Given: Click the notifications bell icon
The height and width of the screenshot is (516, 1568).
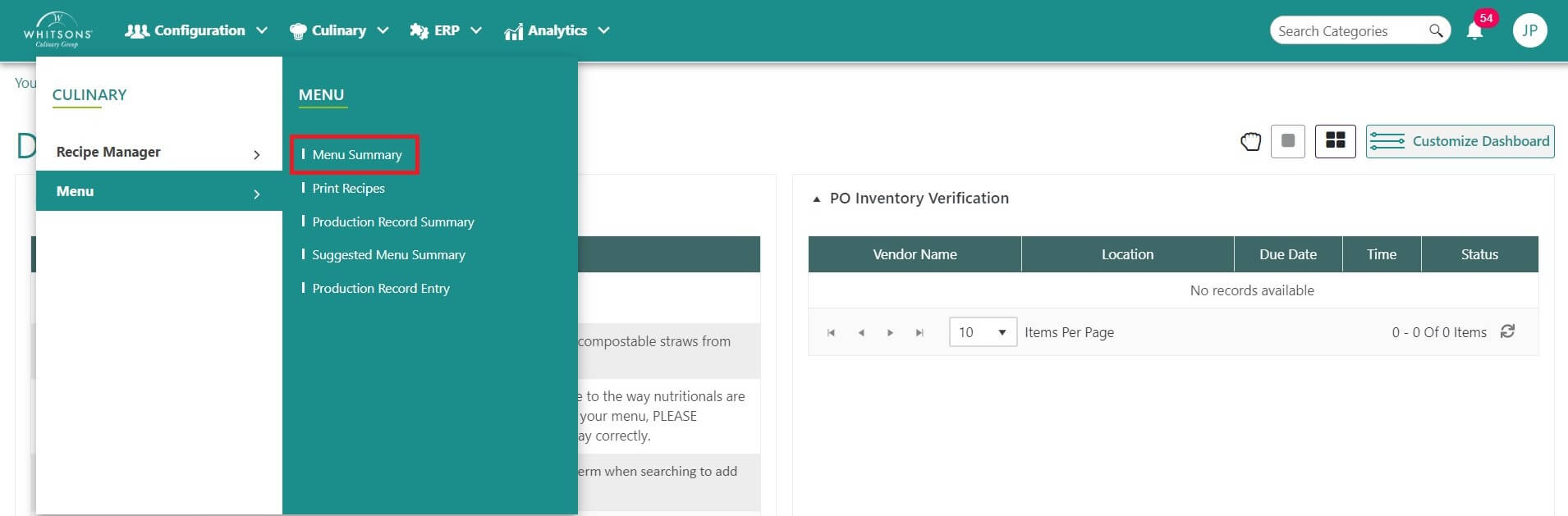Looking at the screenshot, I should pos(1474,31).
